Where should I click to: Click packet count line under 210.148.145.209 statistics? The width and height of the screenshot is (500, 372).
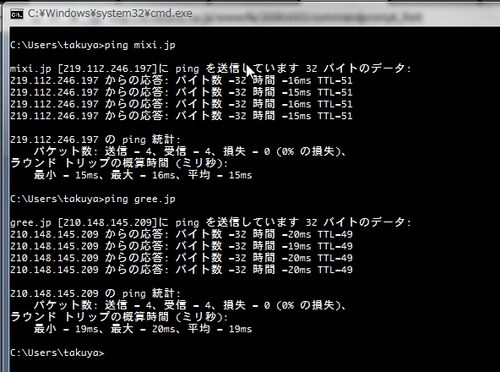point(190,305)
